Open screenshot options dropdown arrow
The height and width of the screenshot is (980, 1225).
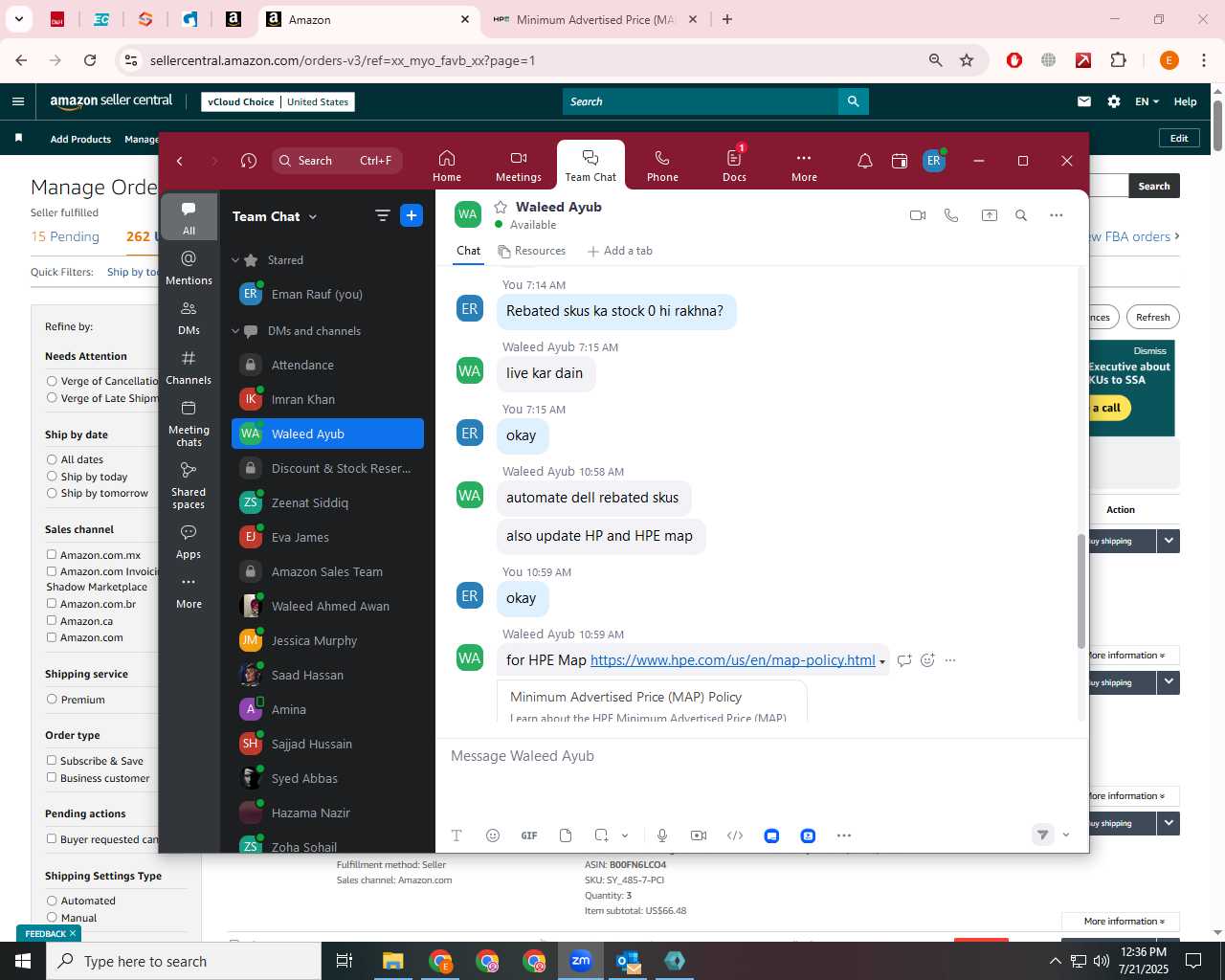click(625, 835)
